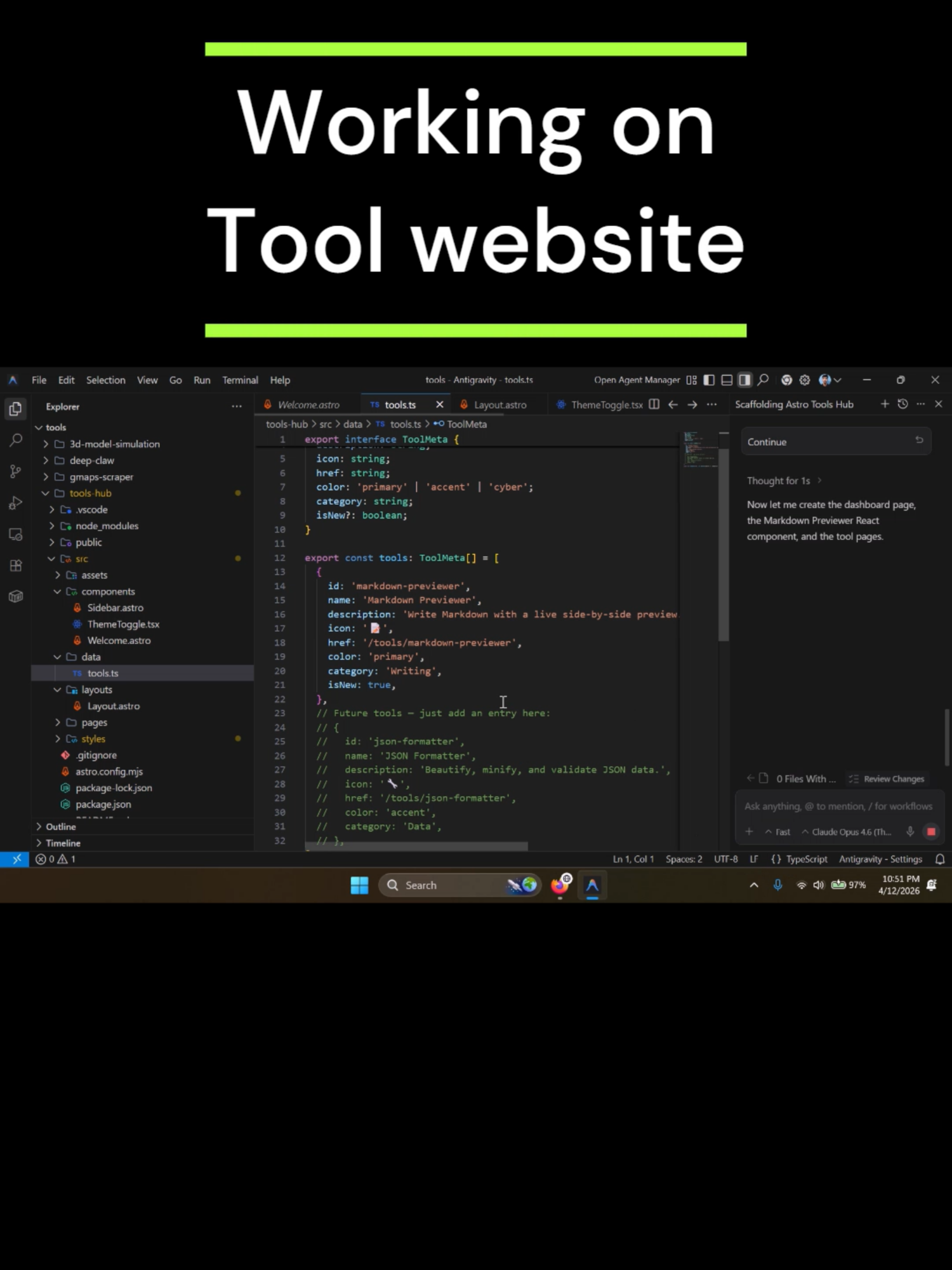
Task: Open the browser Chrome icon in title bar
Action: coord(786,380)
